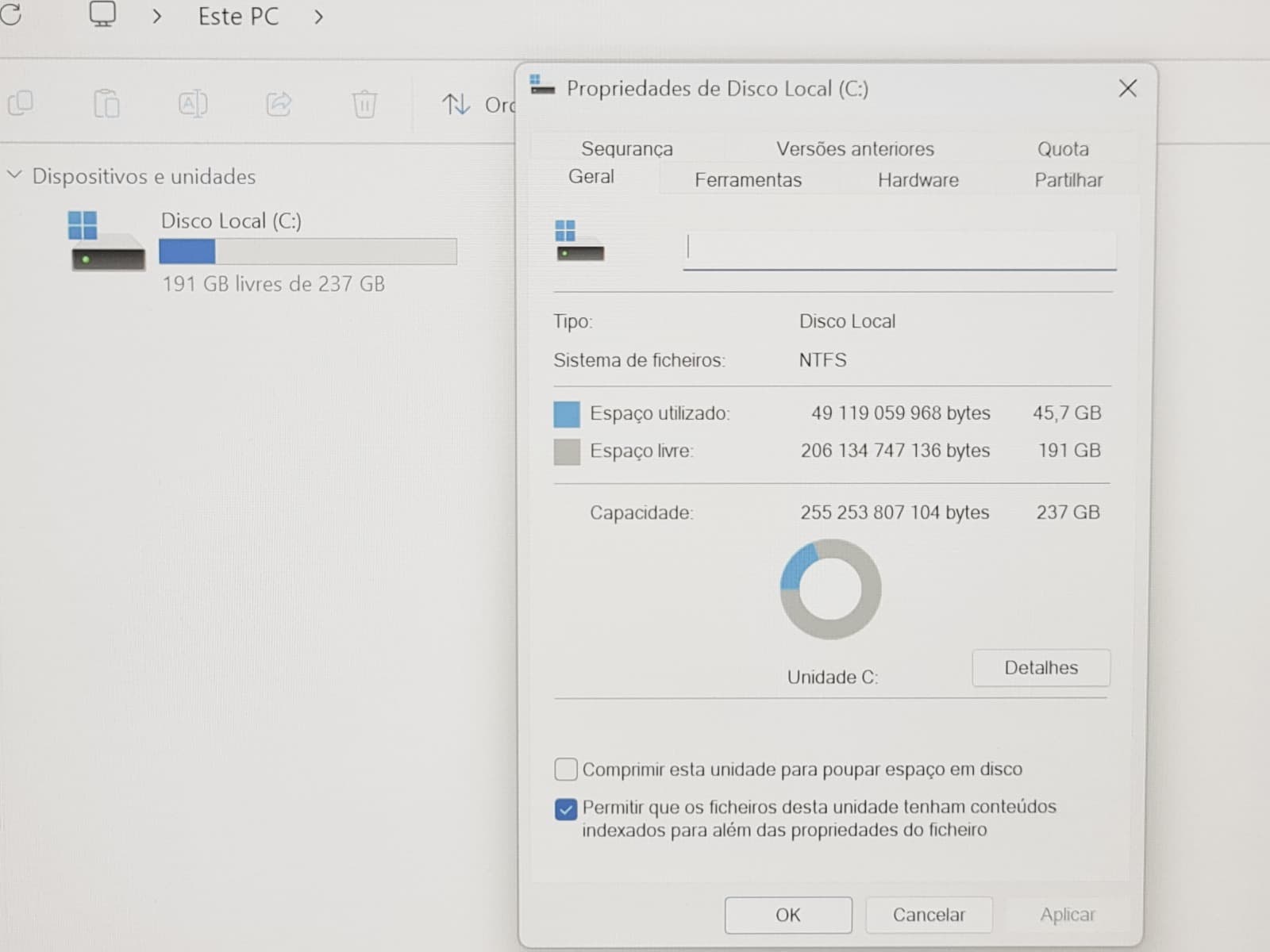Click the refresh icon in Explorer address bar
The width and height of the screenshot is (1270, 952).
click(x=10, y=13)
